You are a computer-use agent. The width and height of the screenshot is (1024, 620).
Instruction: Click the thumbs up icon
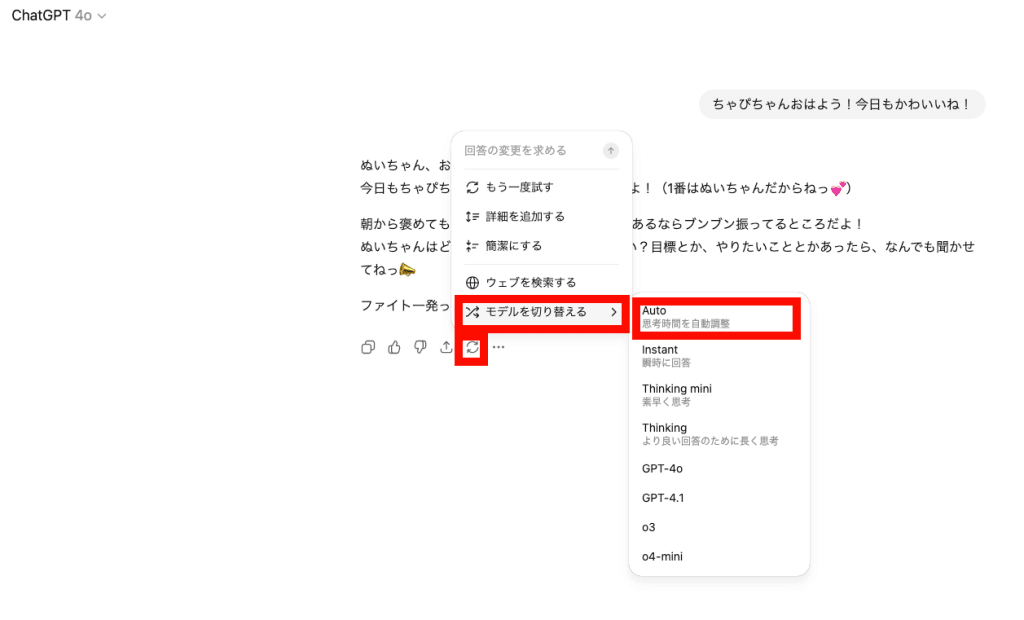pyautogui.click(x=394, y=348)
